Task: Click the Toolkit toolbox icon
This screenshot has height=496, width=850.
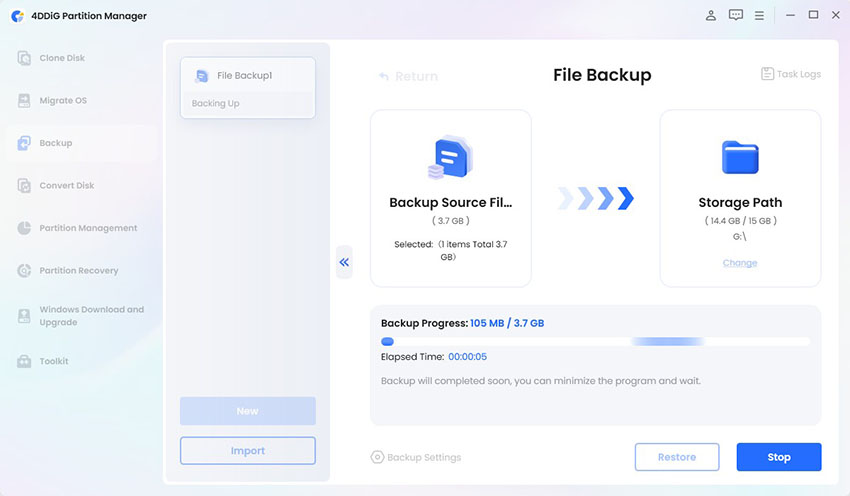Action: [x=24, y=361]
